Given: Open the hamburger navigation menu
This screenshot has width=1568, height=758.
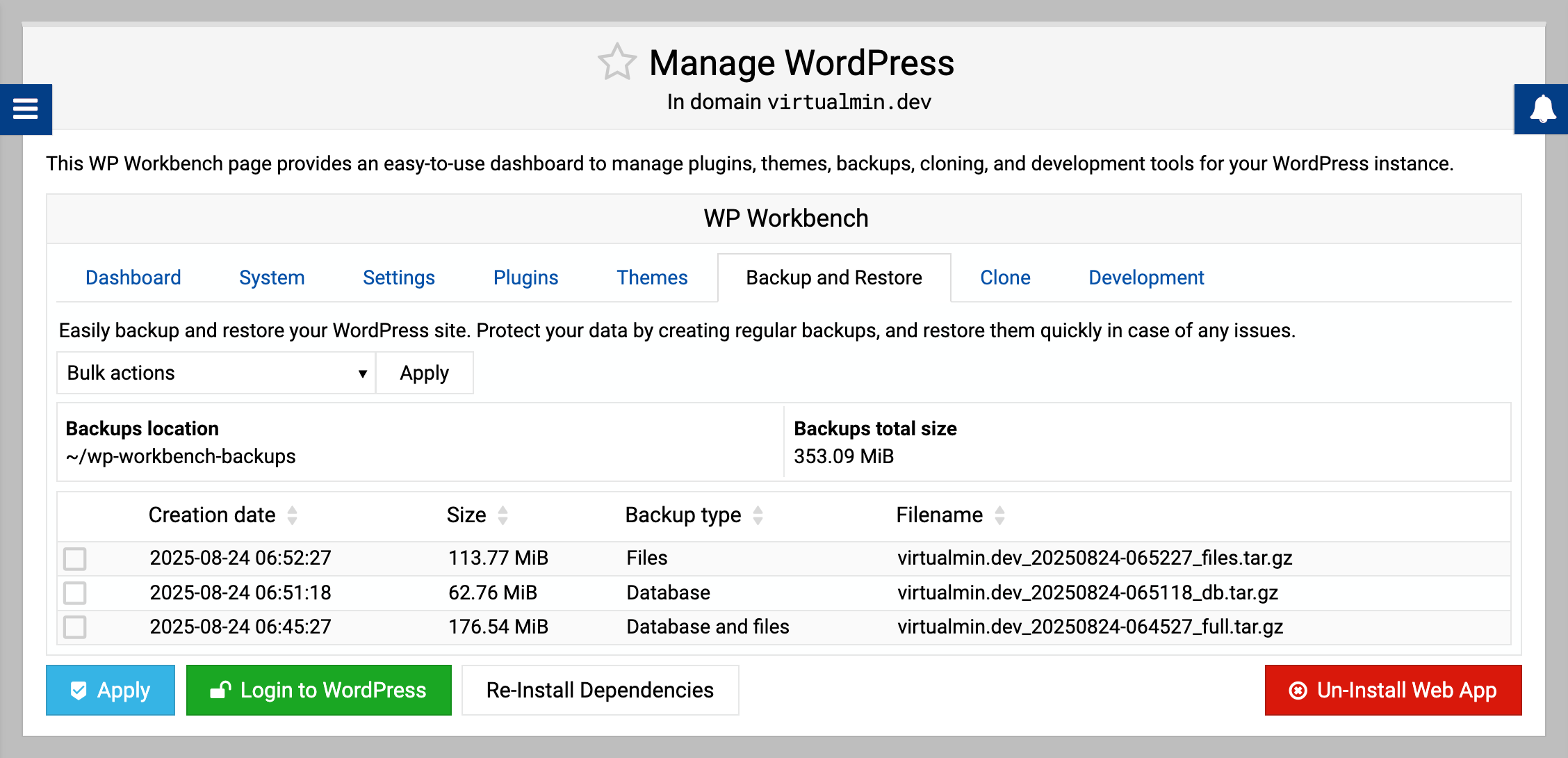Looking at the screenshot, I should pos(26,109).
